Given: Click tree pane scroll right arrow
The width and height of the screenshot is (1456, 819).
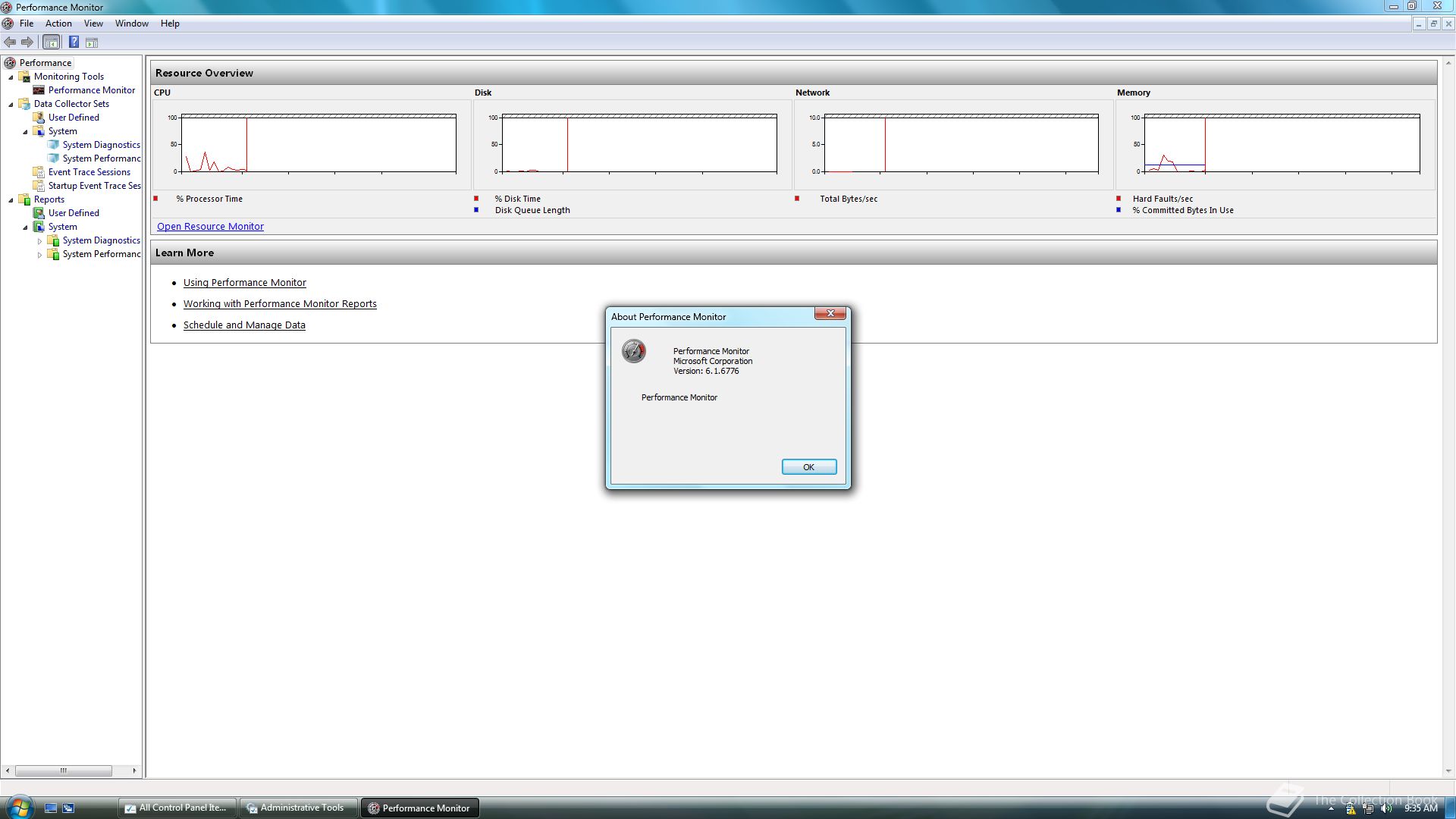Looking at the screenshot, I should pyautogui.click(x=134, y=770).
